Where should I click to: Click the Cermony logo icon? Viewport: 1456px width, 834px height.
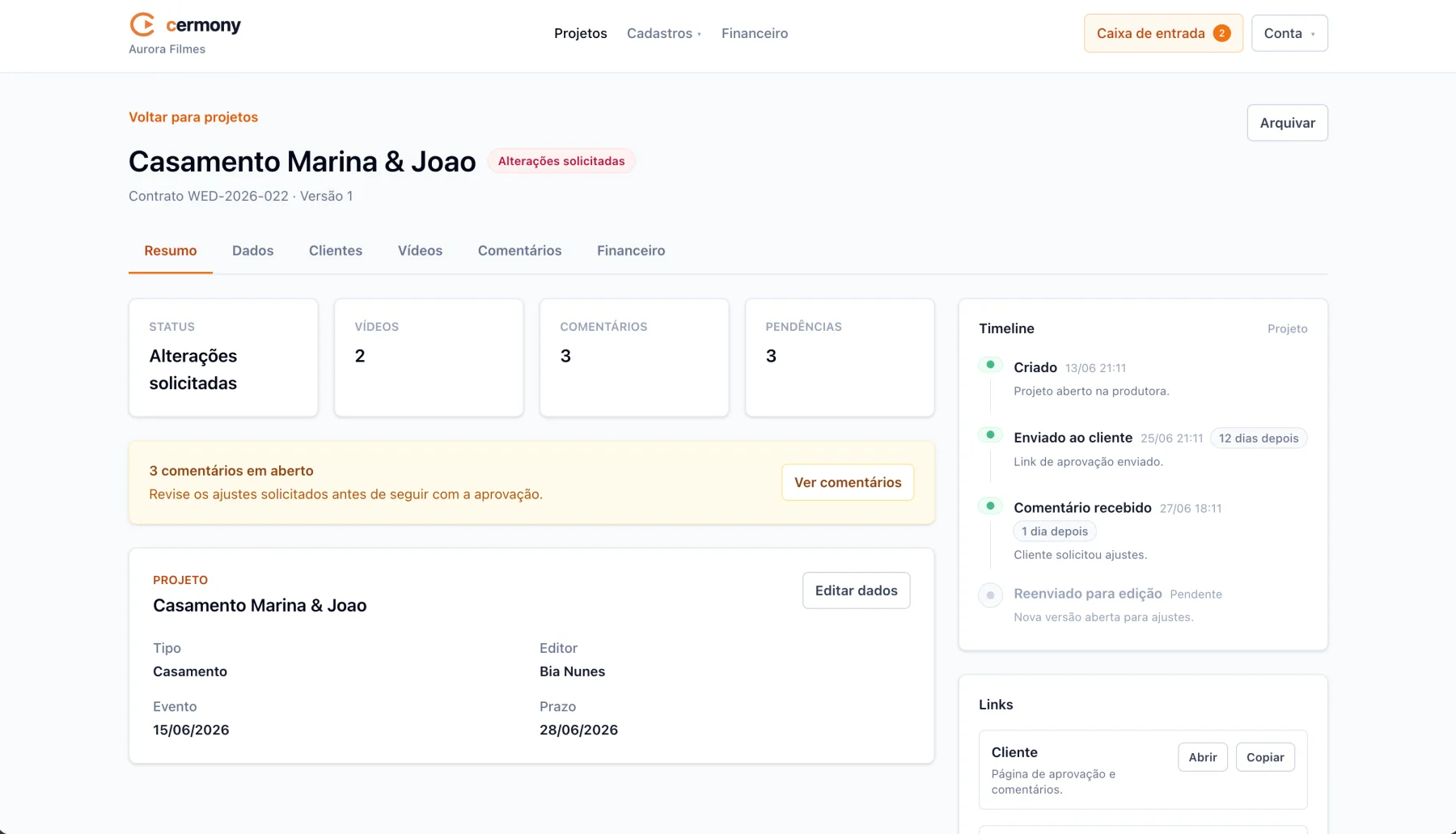(142, 24)
